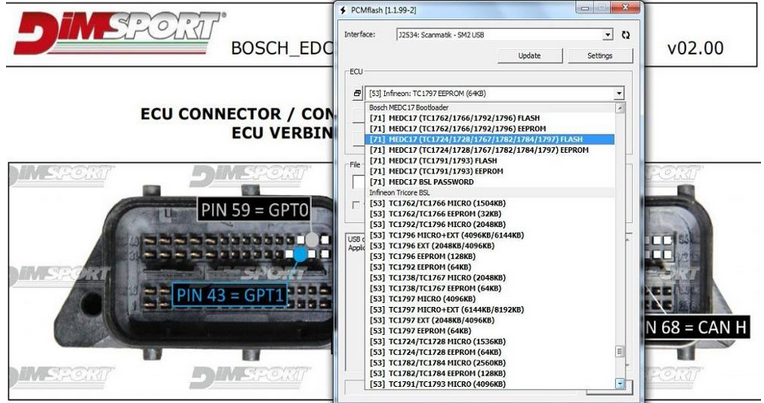Select TC1797 EXT (2048KB/4096KB)
This screenshot has height=403, width=764.
tap(489, 321)
